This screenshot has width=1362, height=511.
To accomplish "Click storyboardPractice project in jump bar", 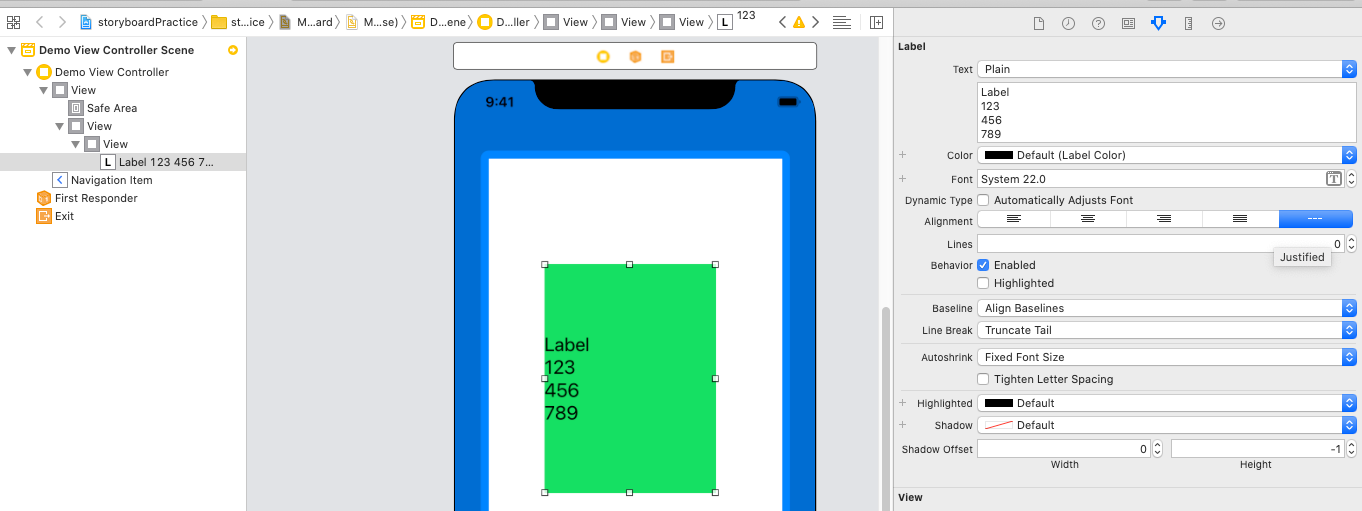I will click(139, 22).
